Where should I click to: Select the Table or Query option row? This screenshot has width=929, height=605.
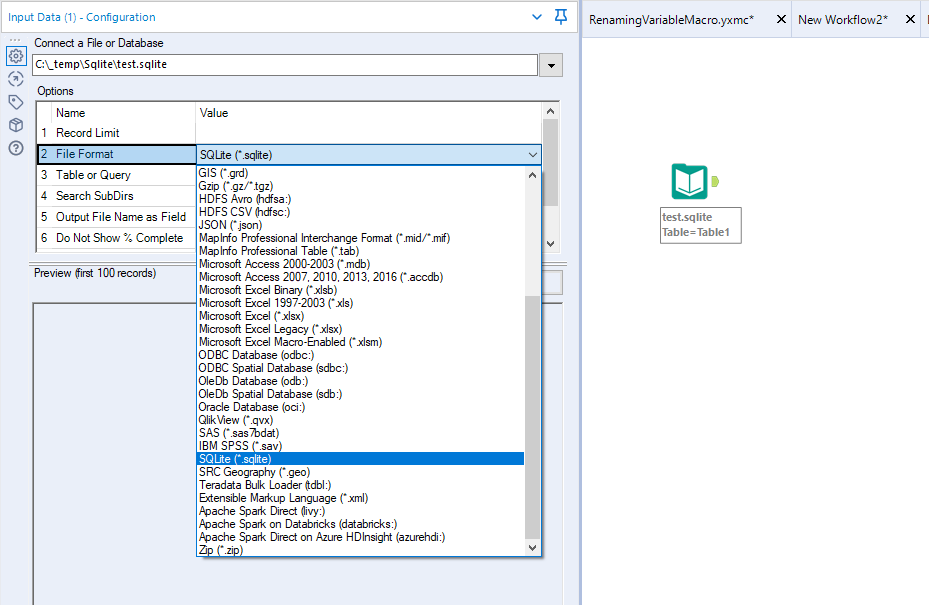(116, 175)
